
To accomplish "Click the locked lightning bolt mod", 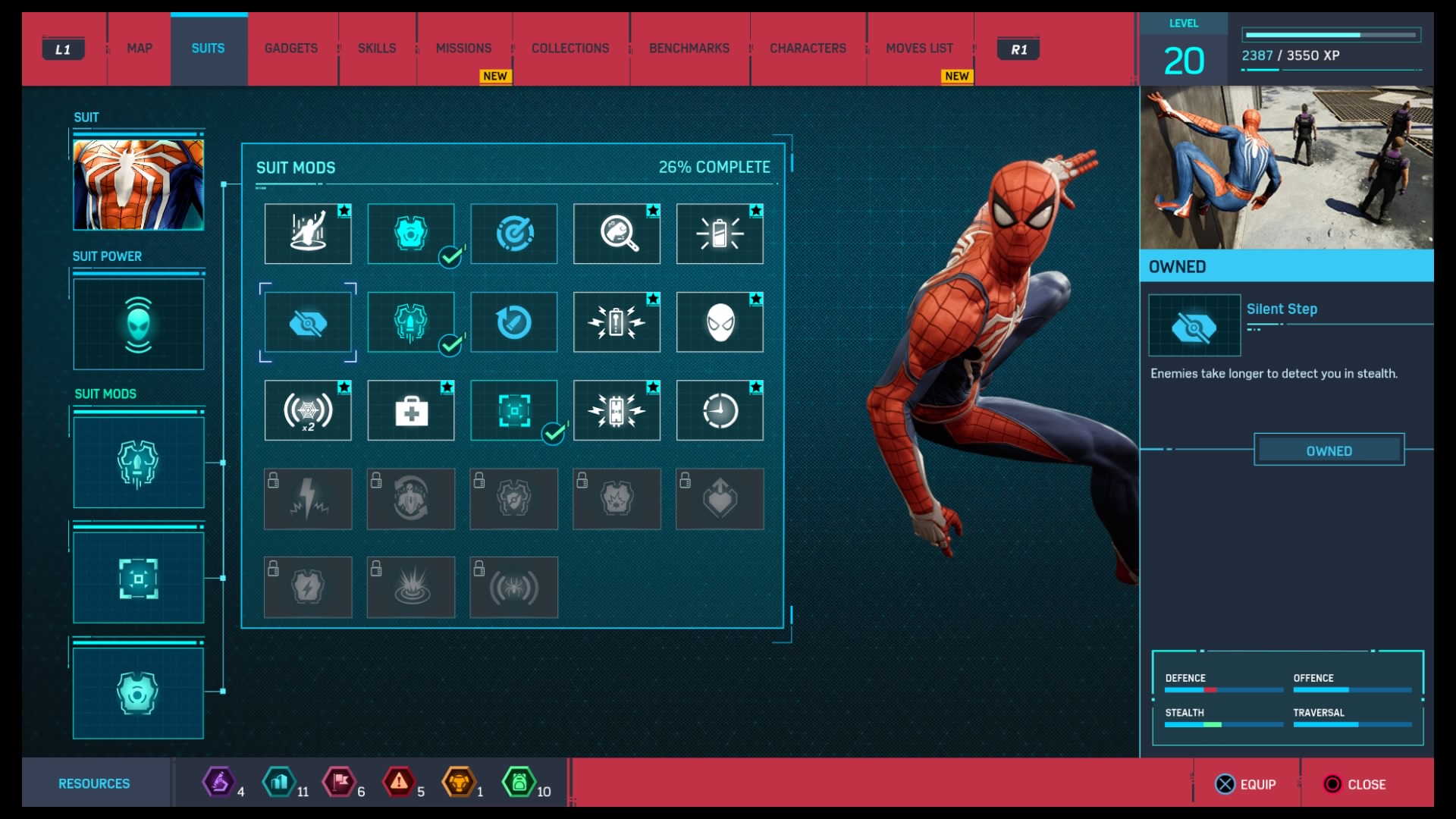I will coord(308,499).
